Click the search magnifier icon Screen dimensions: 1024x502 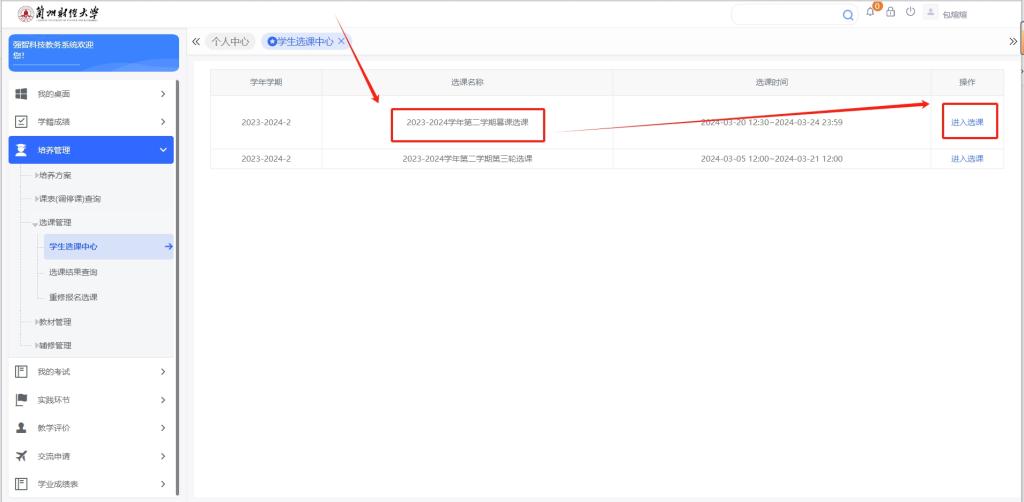[x=848, y=15]
